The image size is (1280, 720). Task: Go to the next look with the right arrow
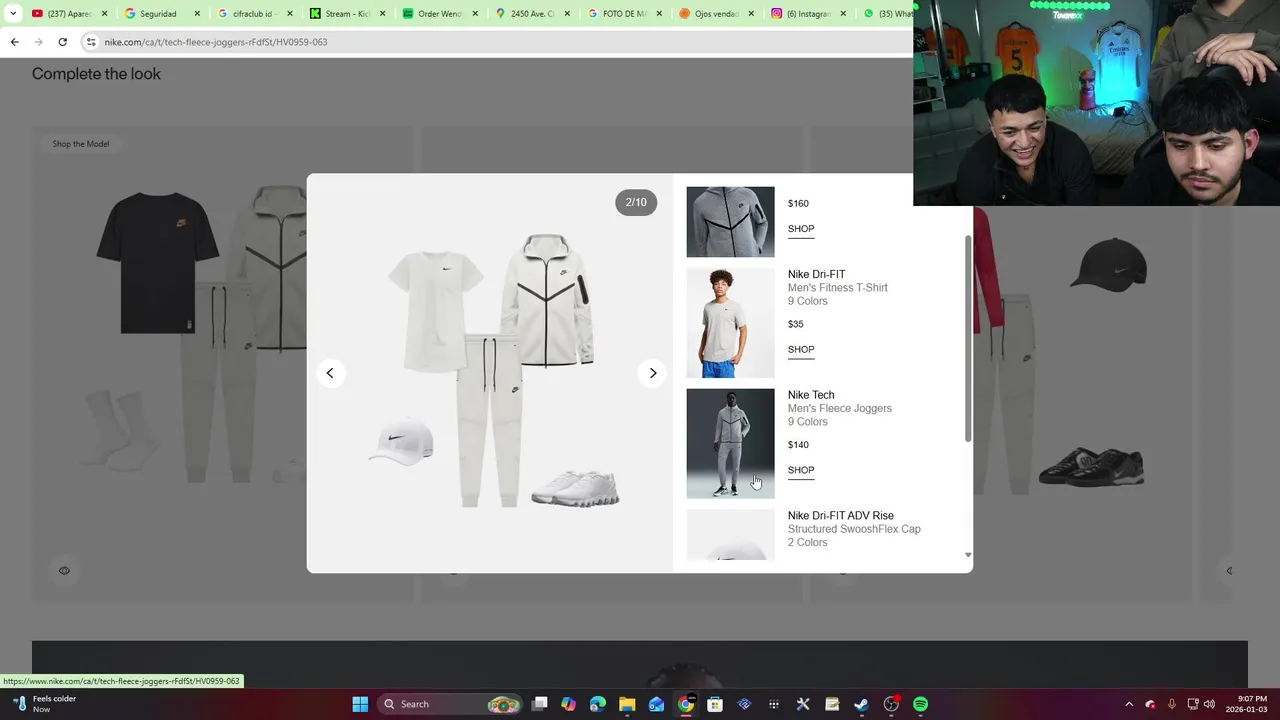click(x=652, y=373)
